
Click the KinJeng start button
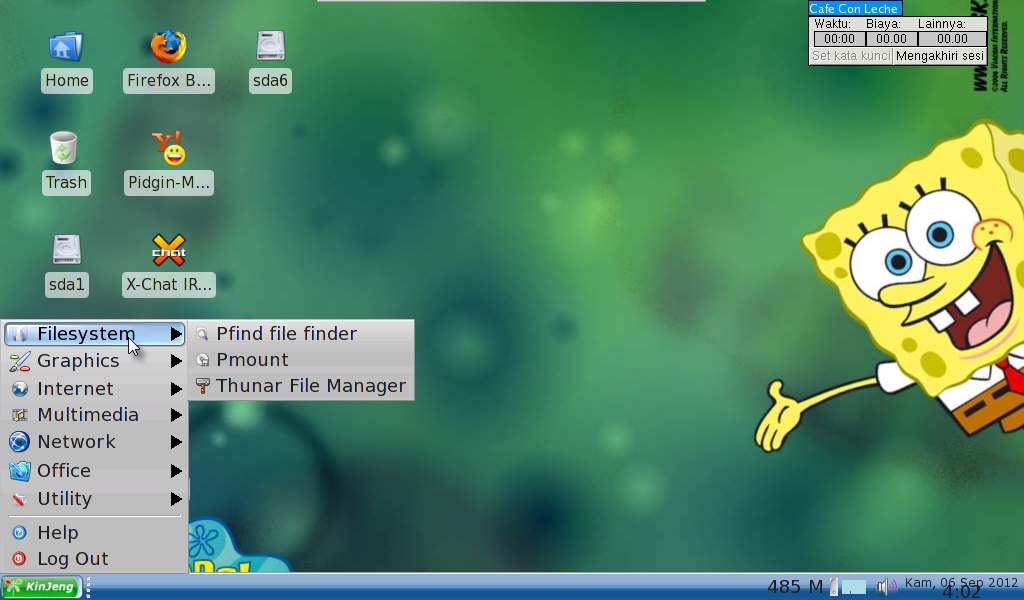coord(41,587)
